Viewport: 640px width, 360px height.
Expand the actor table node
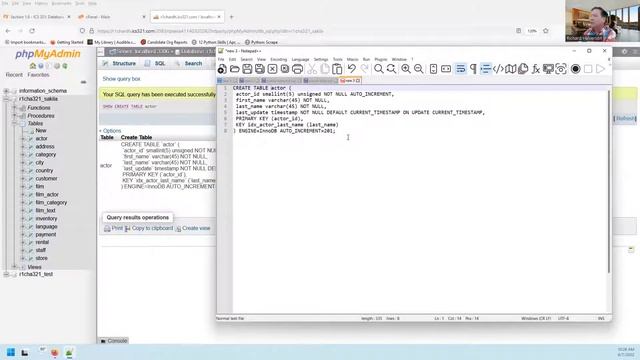coord(23,139)
